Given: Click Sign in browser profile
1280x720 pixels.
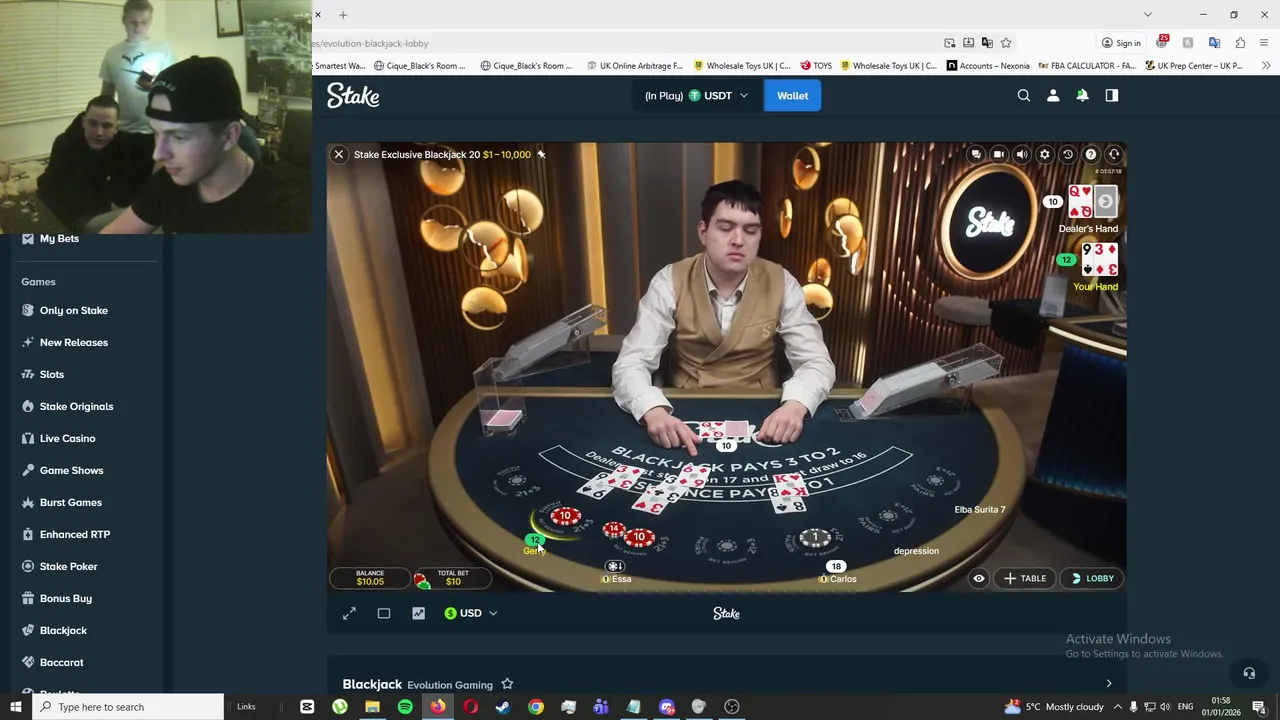Looking at the screenshot, I should coord(1121,43).
